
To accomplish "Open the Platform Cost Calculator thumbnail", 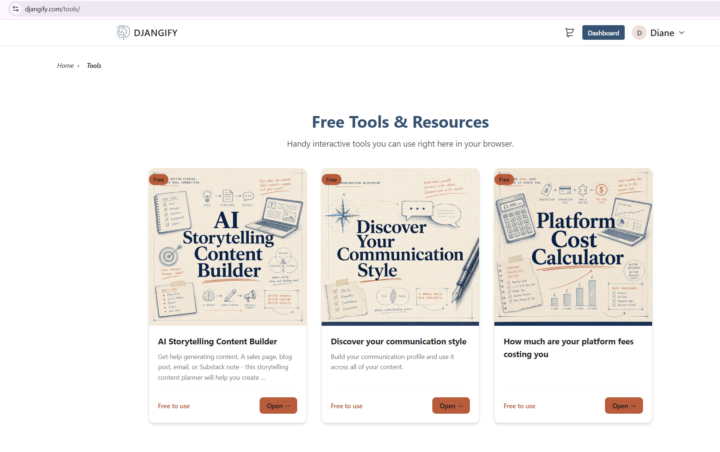I will pyautogui.click(x=573, y=247).
